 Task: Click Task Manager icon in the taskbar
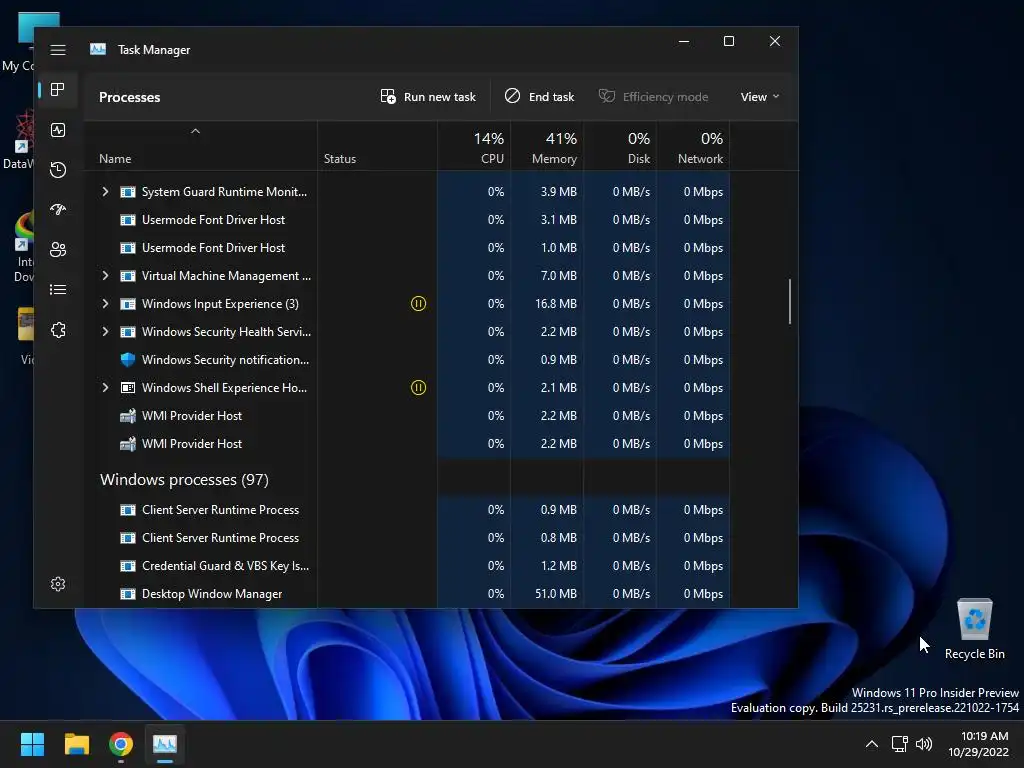[x=165, y=744]
